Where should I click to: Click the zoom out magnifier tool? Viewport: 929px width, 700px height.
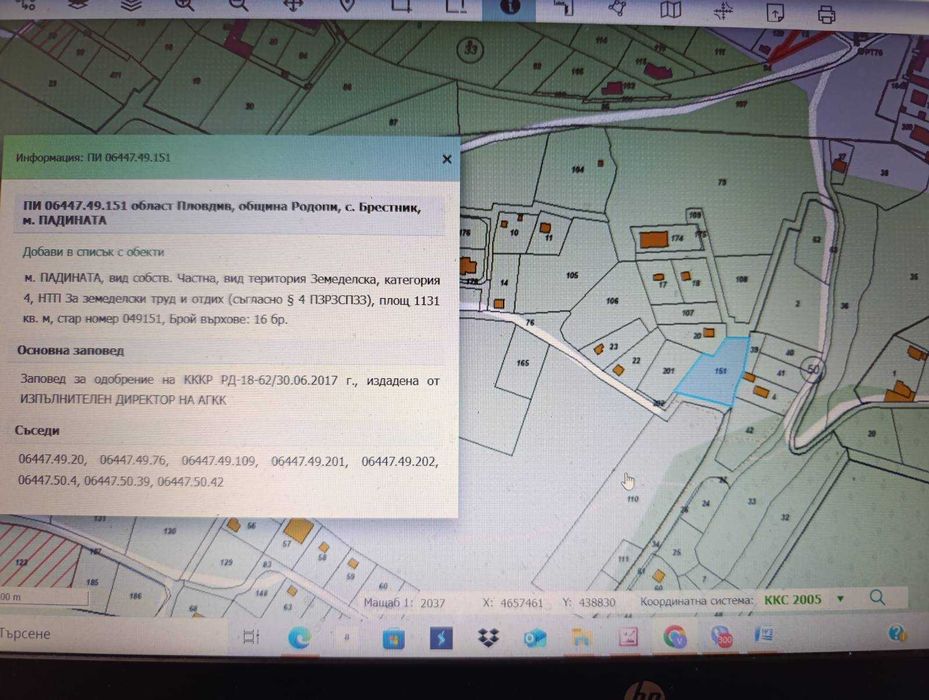pos(239,6)
